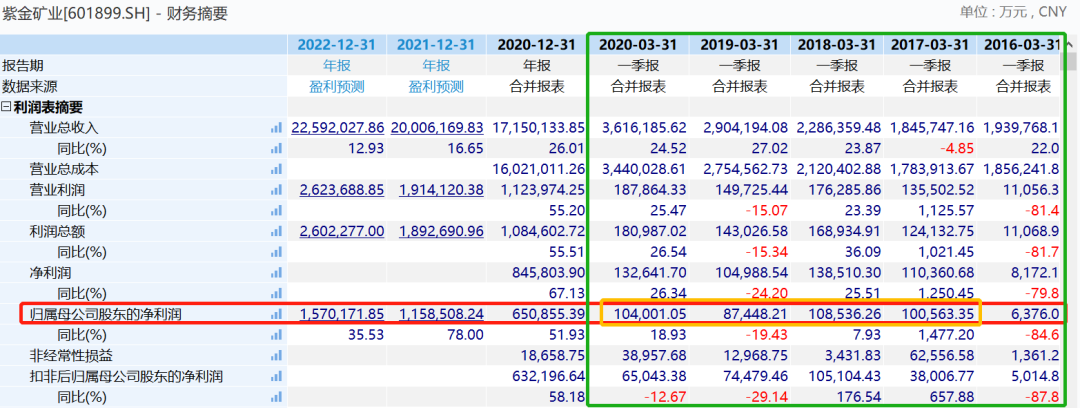Open the 1,914,120.38 operating profit forecast
The width and height of the screenshot is (1080, 408).
[442, 190]
